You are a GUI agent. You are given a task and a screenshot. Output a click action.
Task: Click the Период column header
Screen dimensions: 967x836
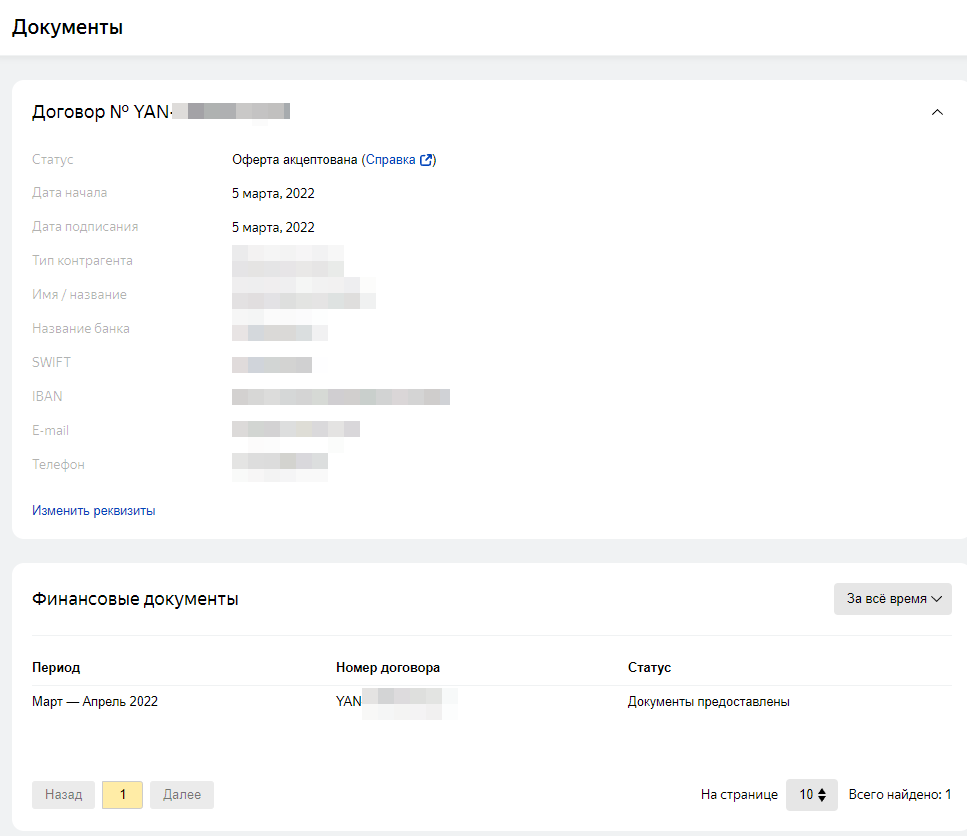click(x=56, y=667)
